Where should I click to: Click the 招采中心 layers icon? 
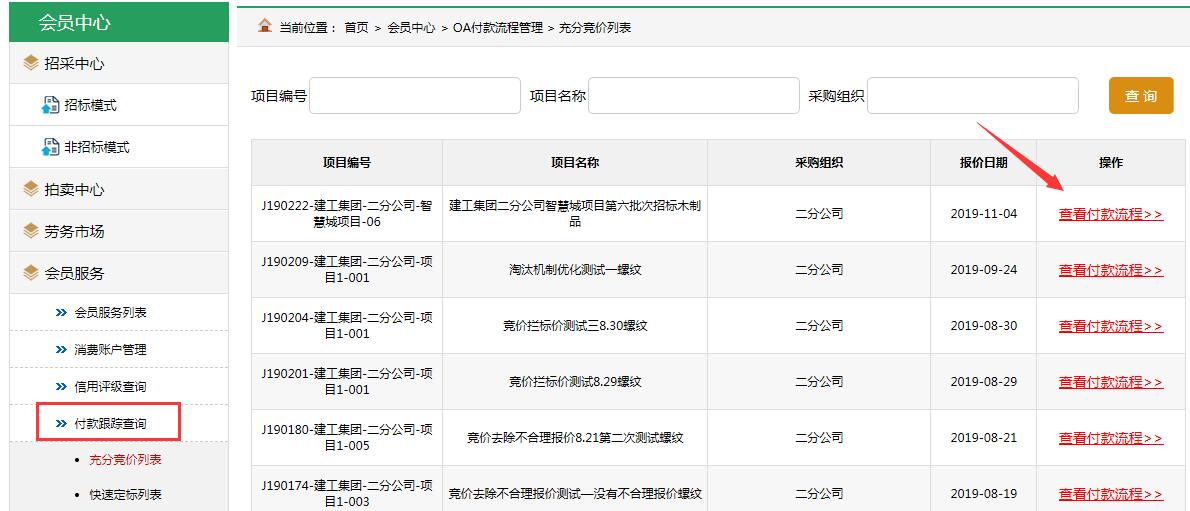[x=30, y=63]
